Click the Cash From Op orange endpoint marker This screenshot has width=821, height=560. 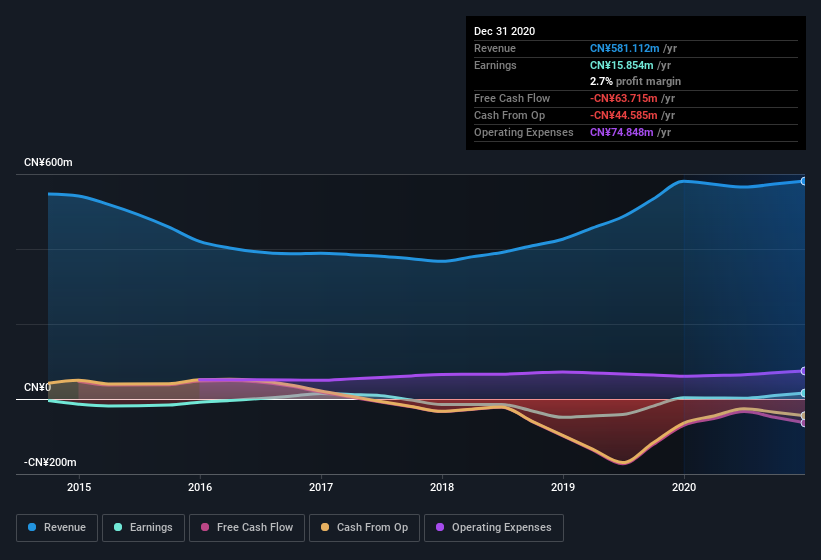[x=804, y=416]
